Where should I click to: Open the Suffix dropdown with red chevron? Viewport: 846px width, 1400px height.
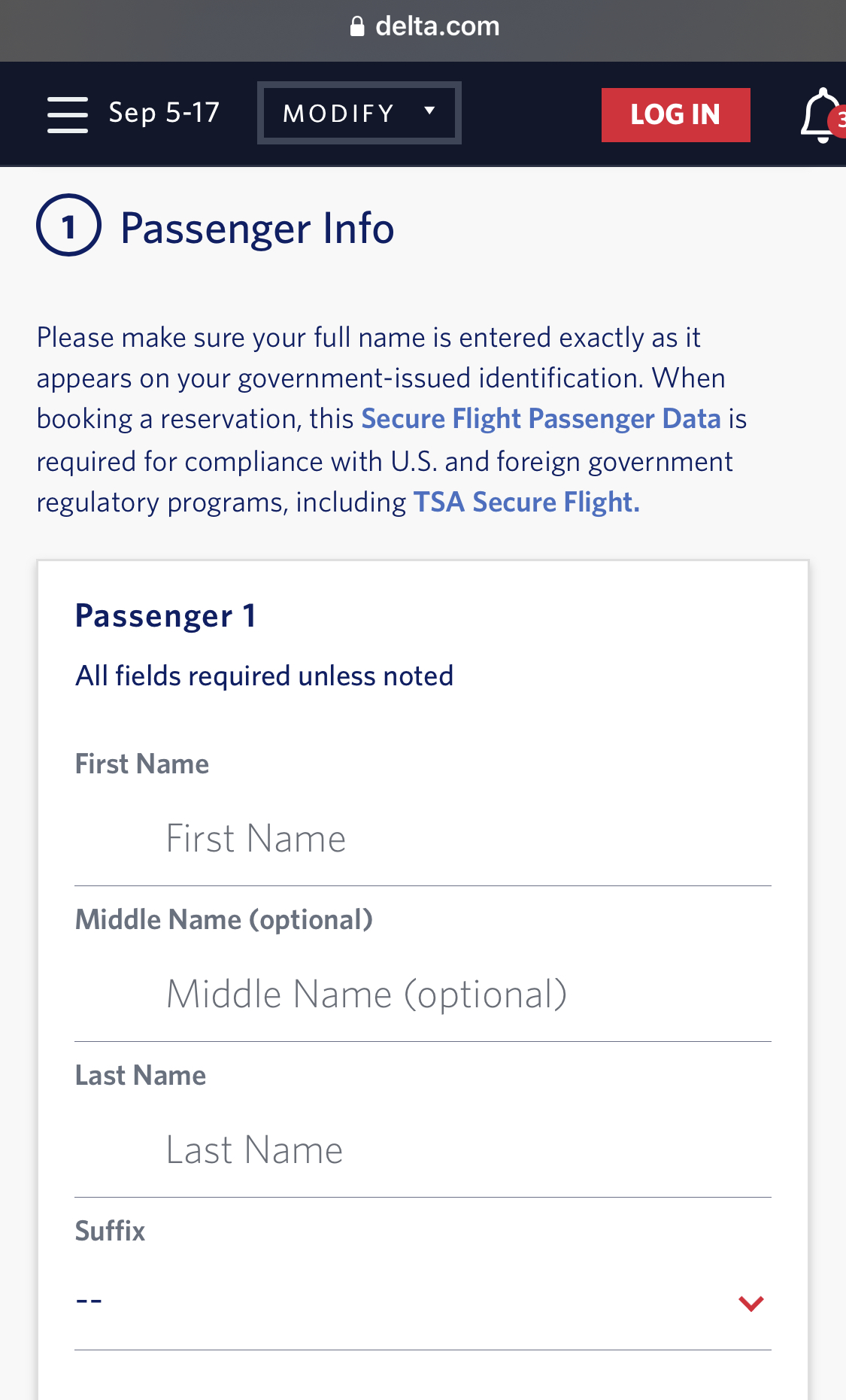[423, 1301]
